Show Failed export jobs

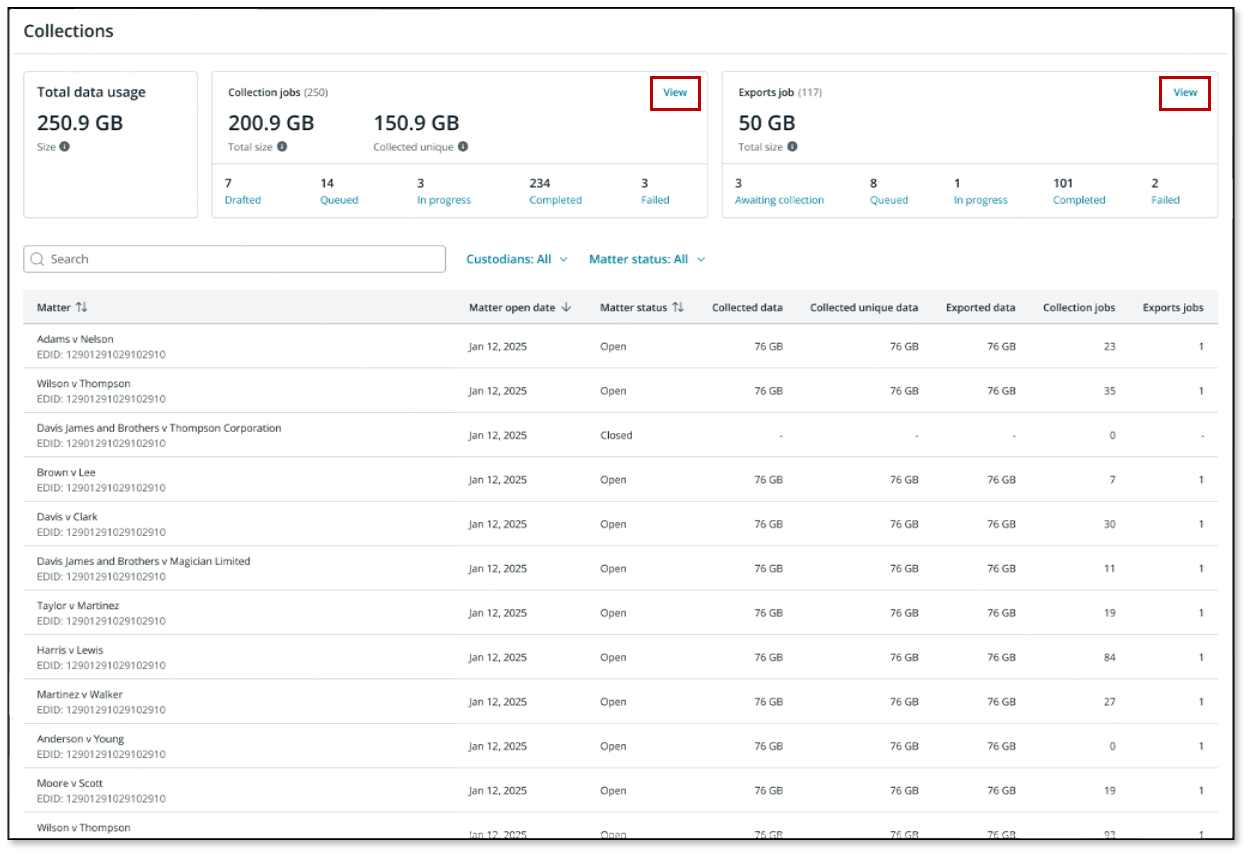[1165, 200]
